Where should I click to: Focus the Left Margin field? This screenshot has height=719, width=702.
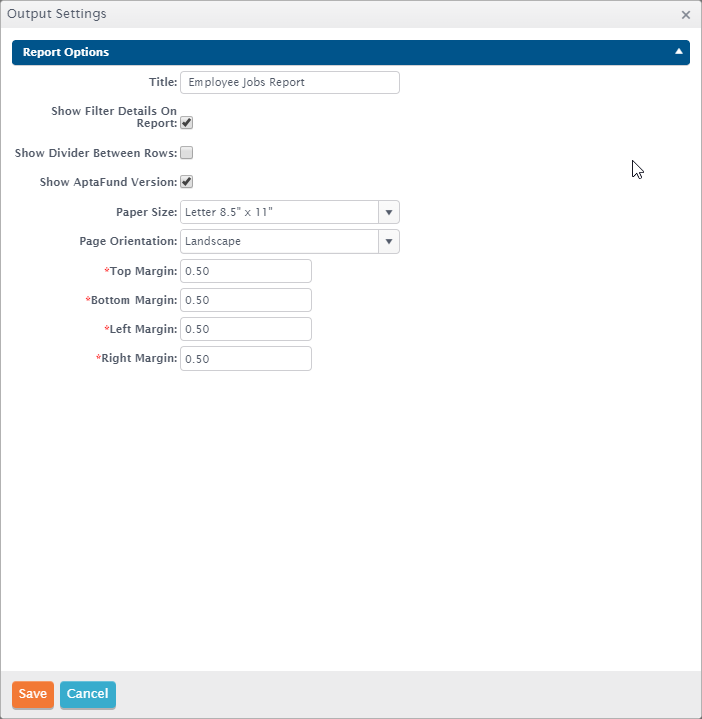(x=246, y=329)
